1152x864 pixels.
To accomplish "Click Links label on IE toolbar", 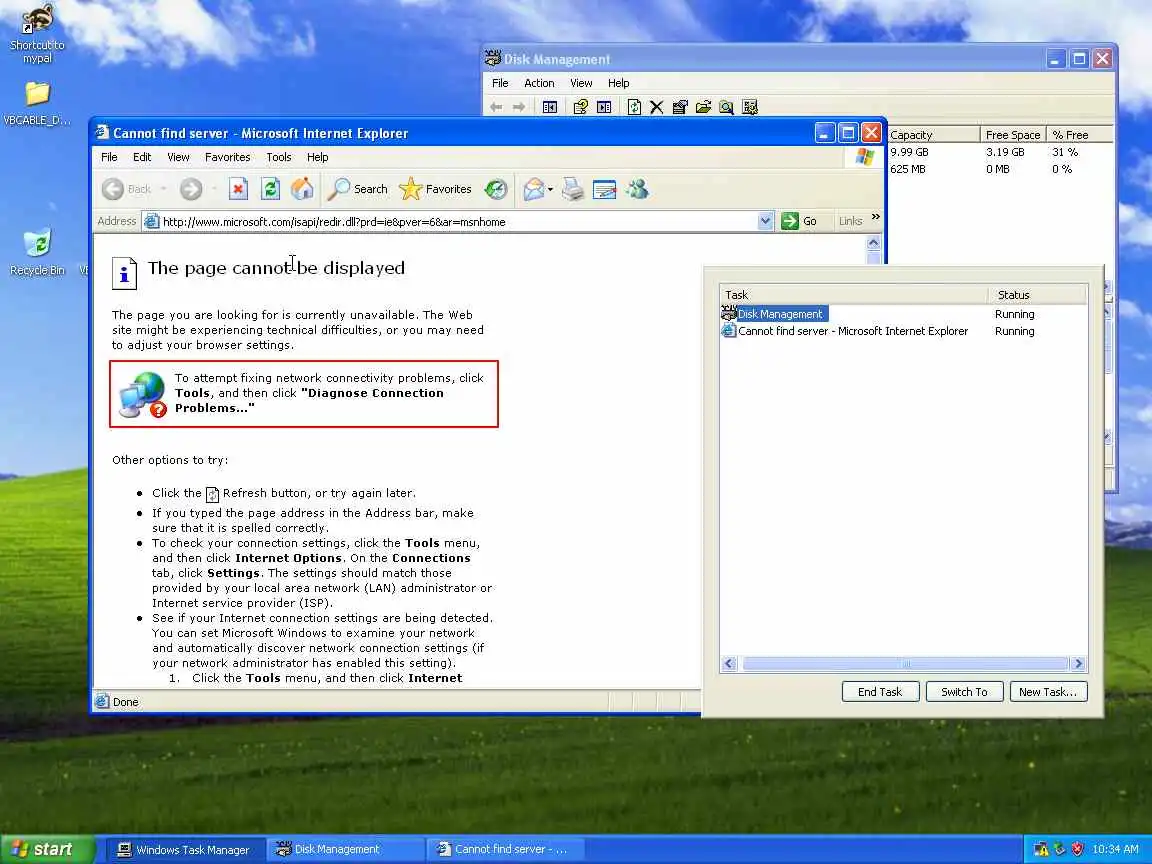I will click(x=851, y=221).
